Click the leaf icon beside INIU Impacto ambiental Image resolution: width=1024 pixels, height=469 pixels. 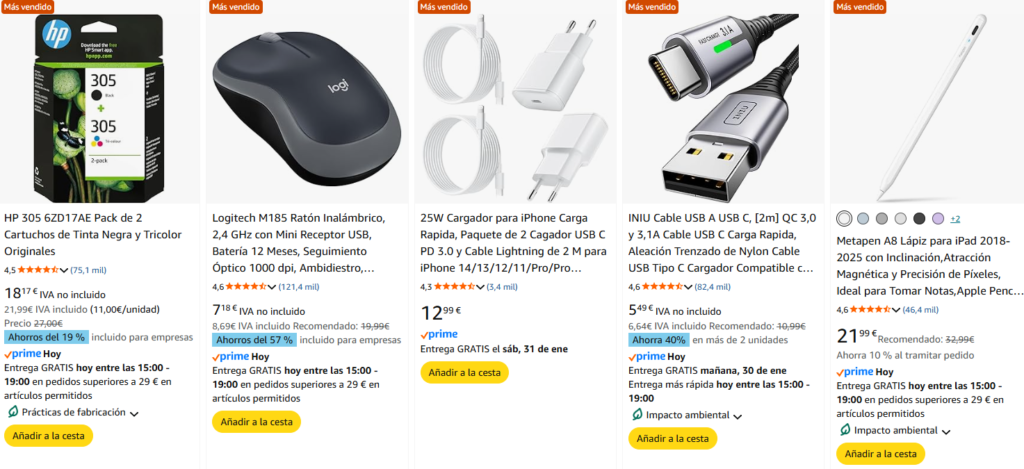tap(637, 414)
